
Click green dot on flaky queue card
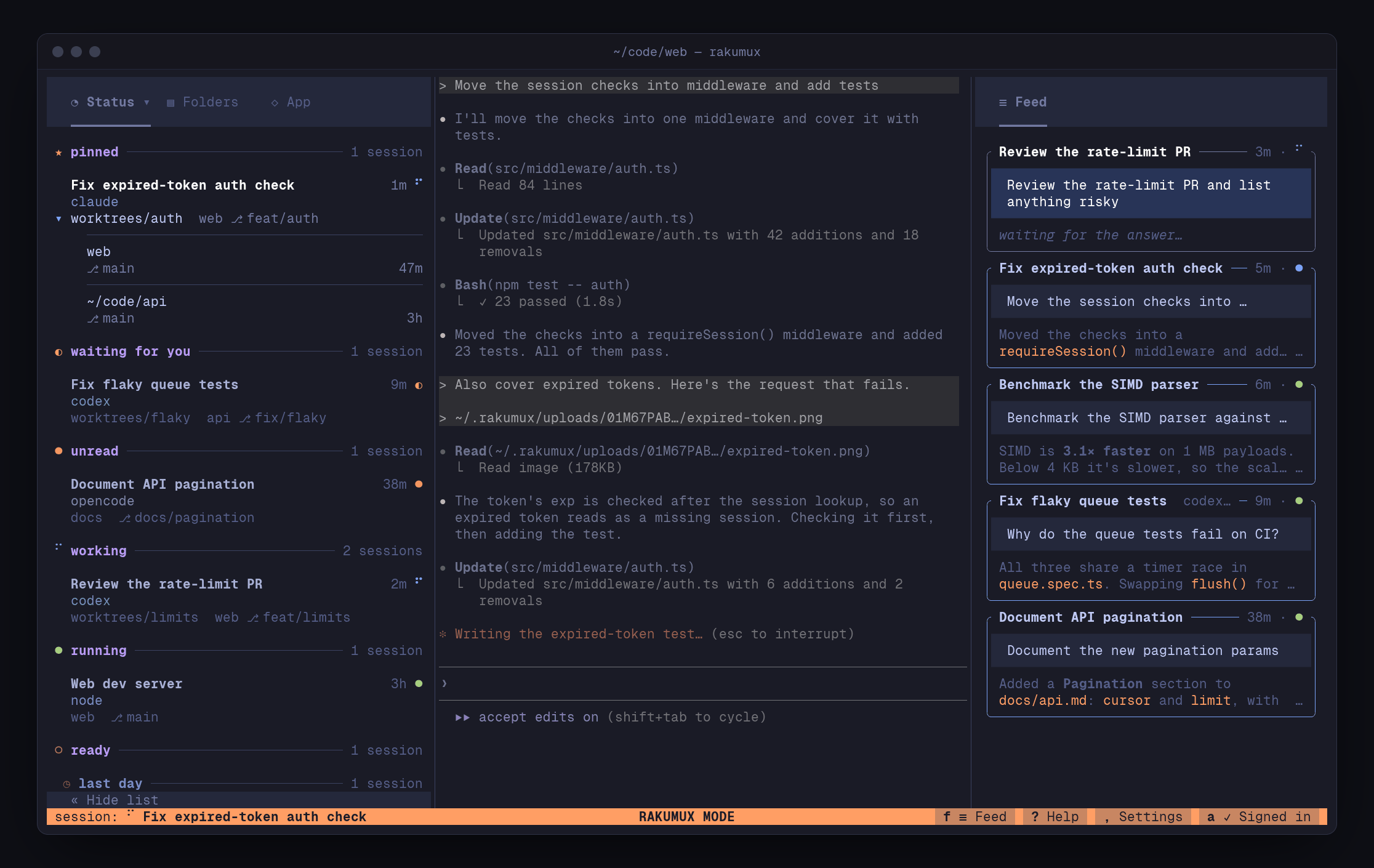click(1299, 501)
